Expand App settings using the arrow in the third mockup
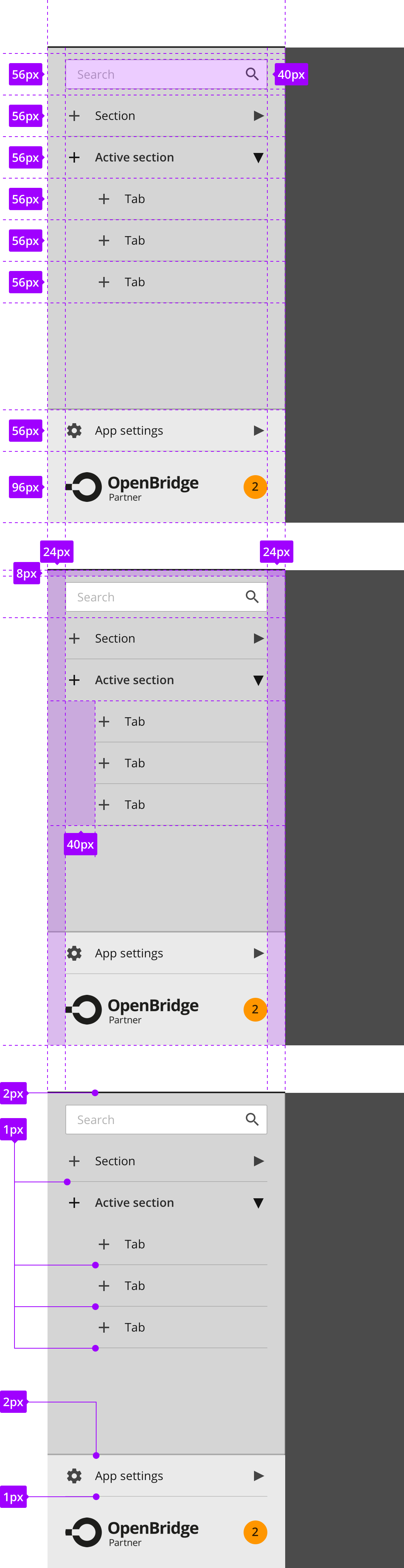 (258, 1476)
